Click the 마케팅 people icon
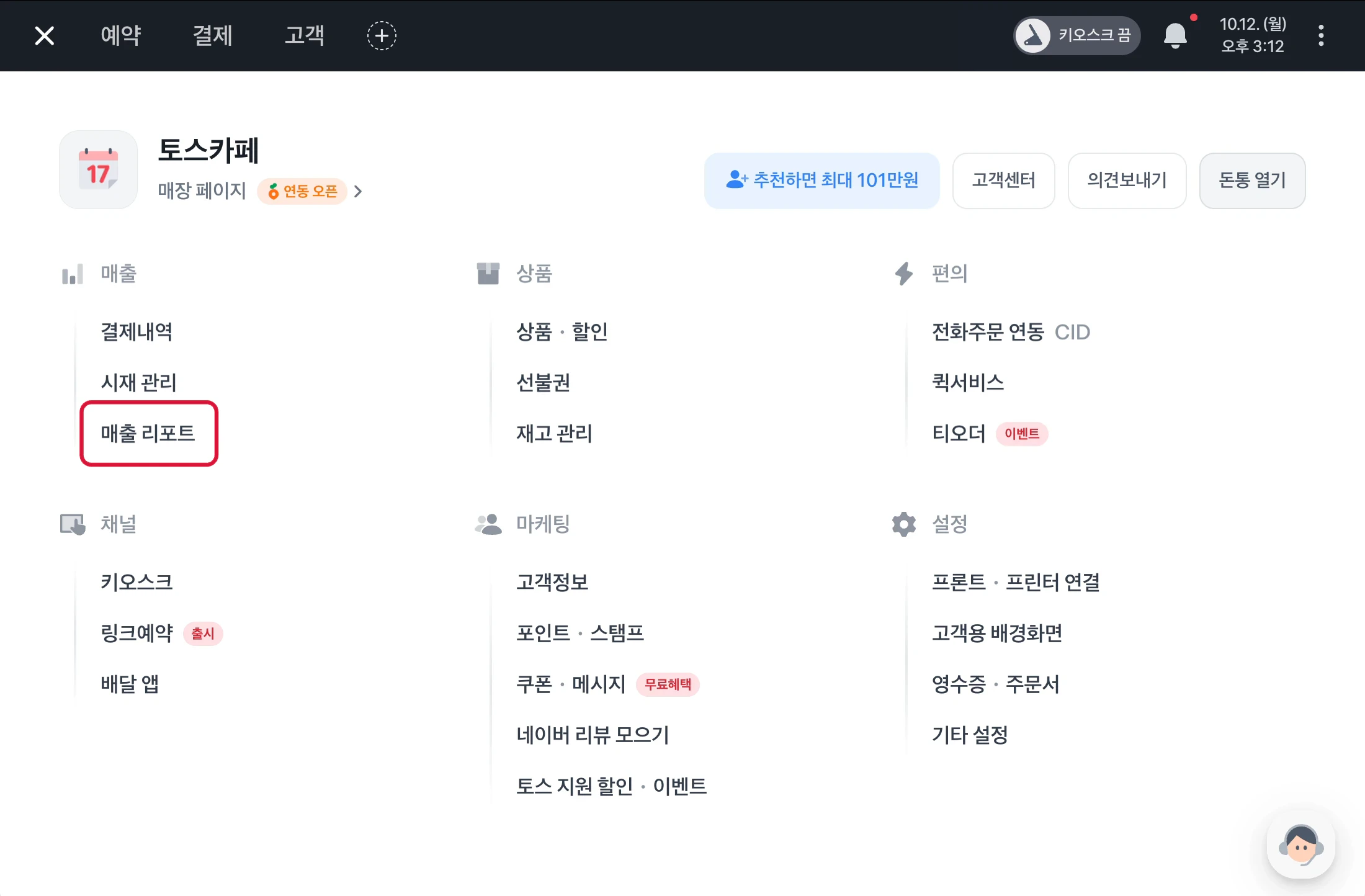Viewport: 1365px width, 896px height. (x=488, y=524)
